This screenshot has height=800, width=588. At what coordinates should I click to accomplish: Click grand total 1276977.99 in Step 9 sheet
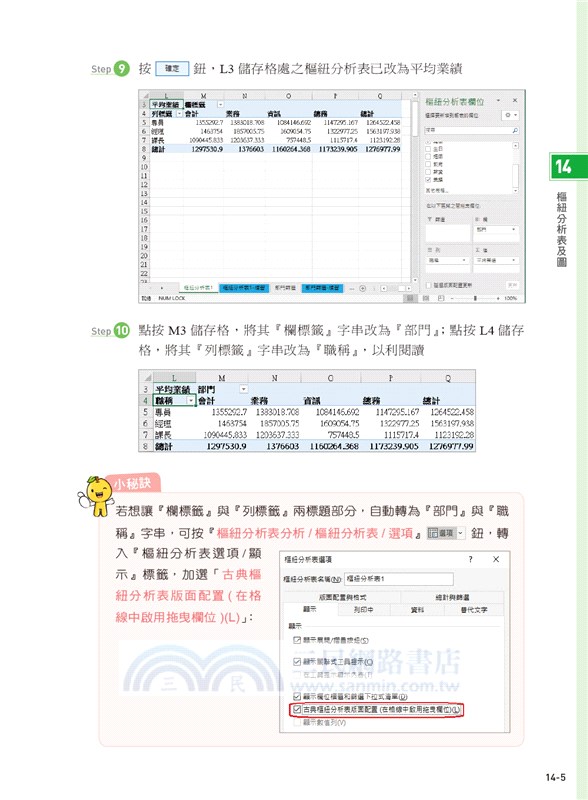(383, 149)
